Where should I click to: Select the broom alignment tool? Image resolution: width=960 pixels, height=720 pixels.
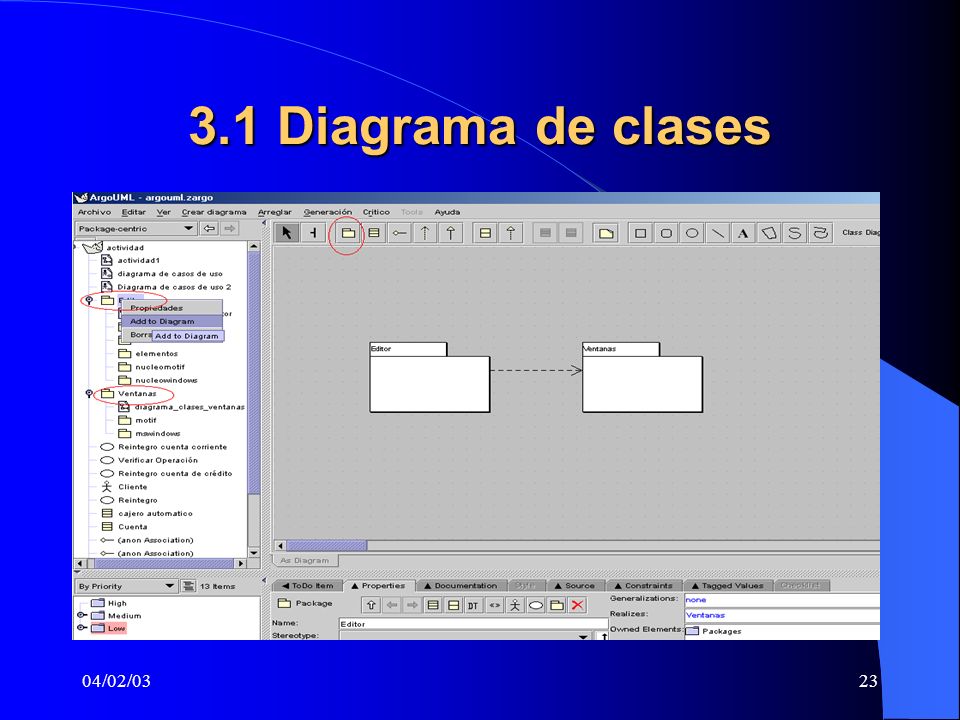pos(313,233)
